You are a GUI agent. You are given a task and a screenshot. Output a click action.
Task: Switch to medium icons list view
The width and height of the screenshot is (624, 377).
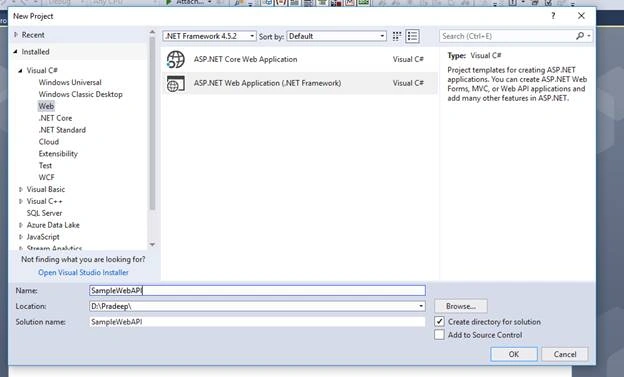412,36
